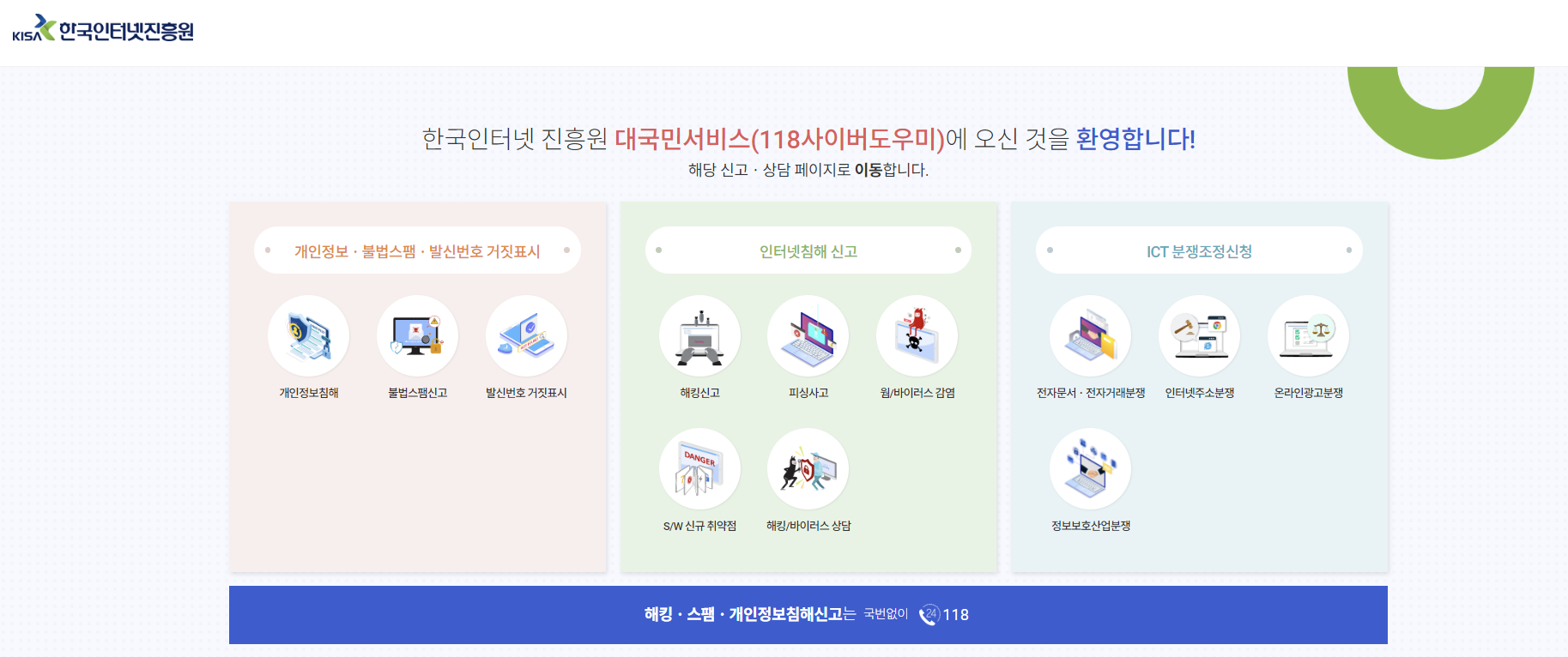Click the 환영합니다! headline text
This screenshot has height=657, width=1568.
tap(1135, 139)
